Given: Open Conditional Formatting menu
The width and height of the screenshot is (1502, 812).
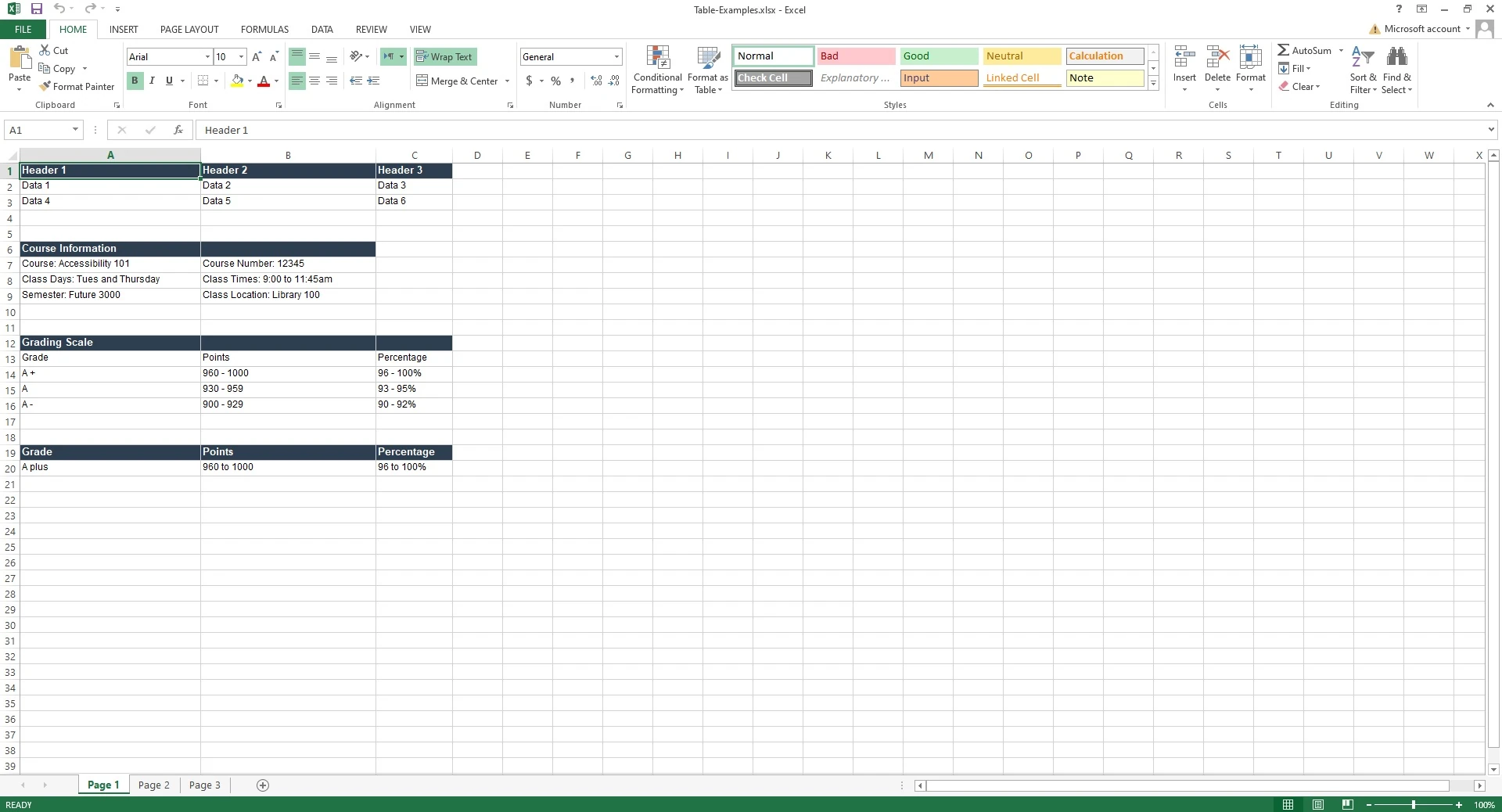Looking at the screenshot, I should pos(658,70).
